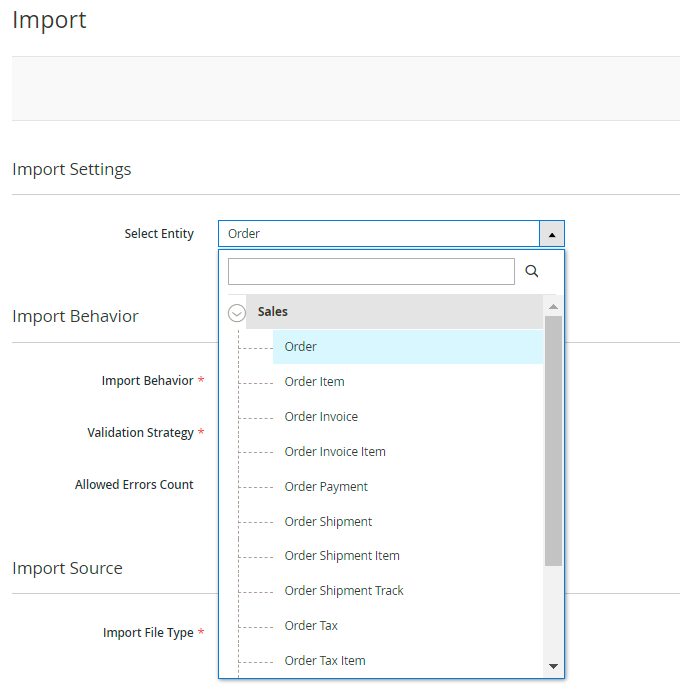Close the Select Entity dropdown arrow
The height and width of the screenshot is (700, 680).
[x=552, y=234]
